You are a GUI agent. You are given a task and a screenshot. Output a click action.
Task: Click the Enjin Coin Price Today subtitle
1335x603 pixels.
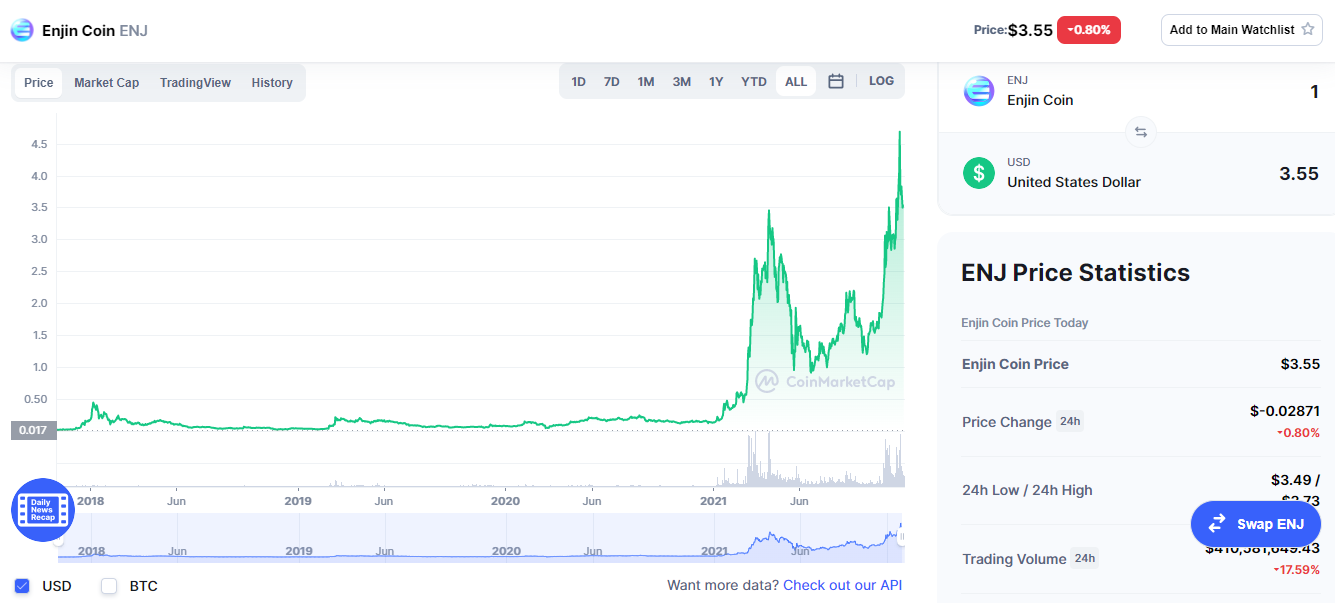click(1025, 323)
